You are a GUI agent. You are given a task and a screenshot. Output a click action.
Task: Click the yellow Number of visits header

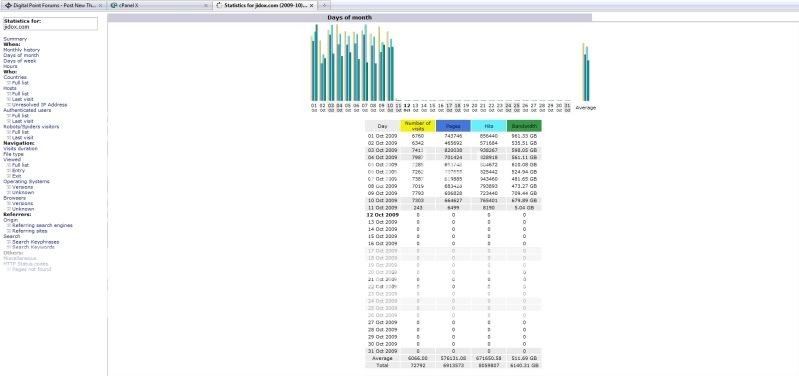pyautogui.click(x=418, y=126)
